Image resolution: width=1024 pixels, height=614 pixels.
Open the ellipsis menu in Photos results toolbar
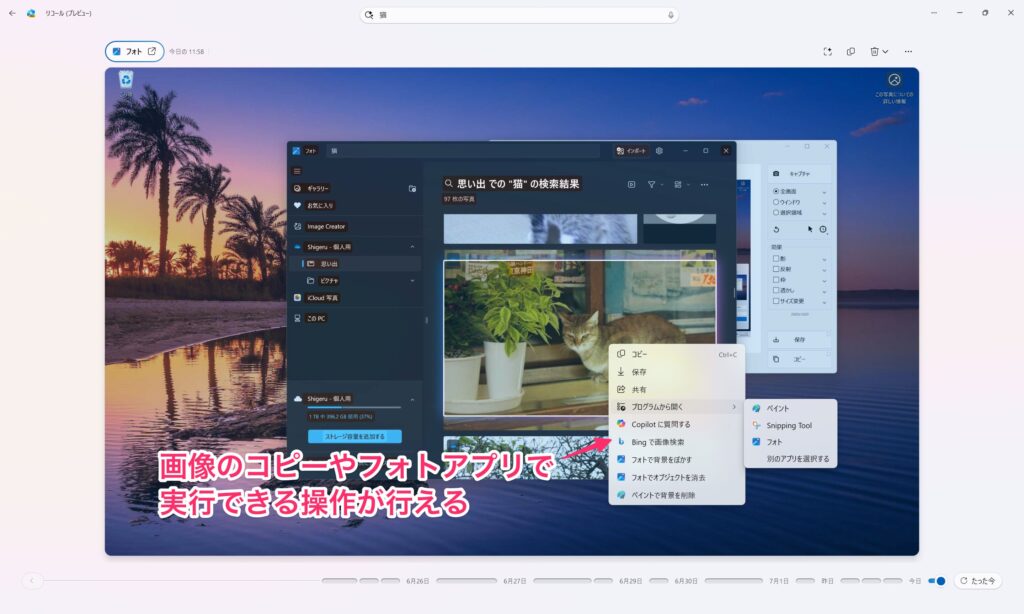pos(705,185)
